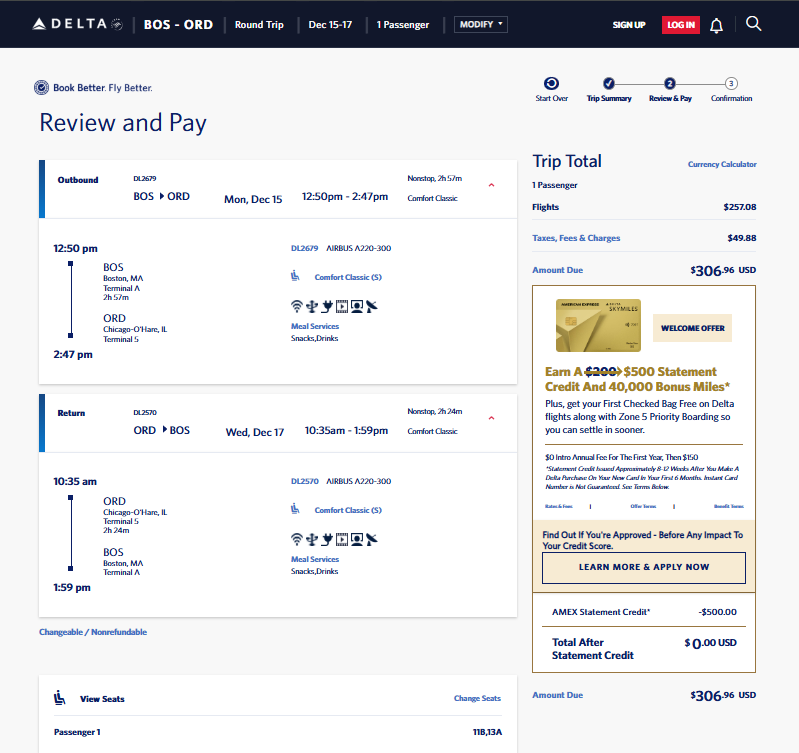Click outbound Comfort Classic (S) link

point(348,277)
